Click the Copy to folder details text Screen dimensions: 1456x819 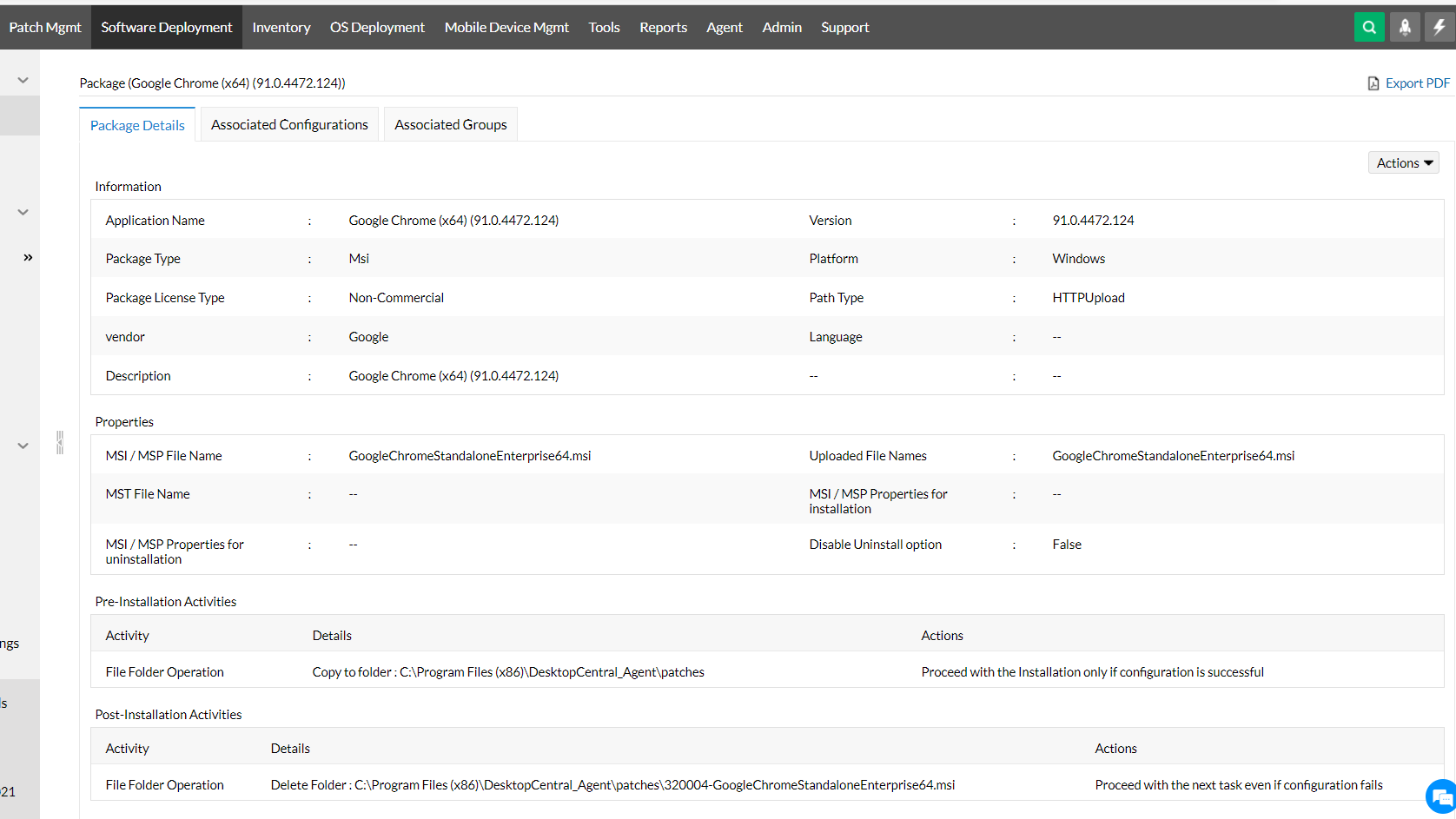tap(508, 672)
